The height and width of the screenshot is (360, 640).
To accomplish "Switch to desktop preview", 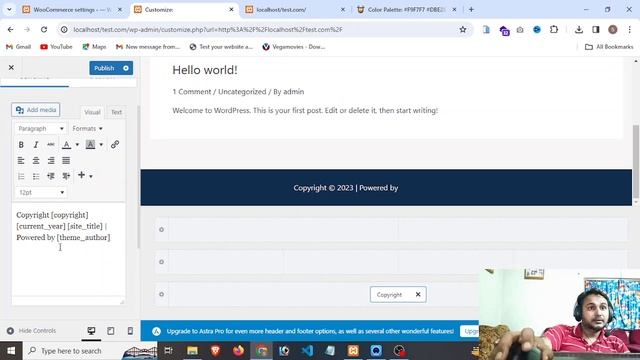I will pyautogui.click(x=91, y=331).
